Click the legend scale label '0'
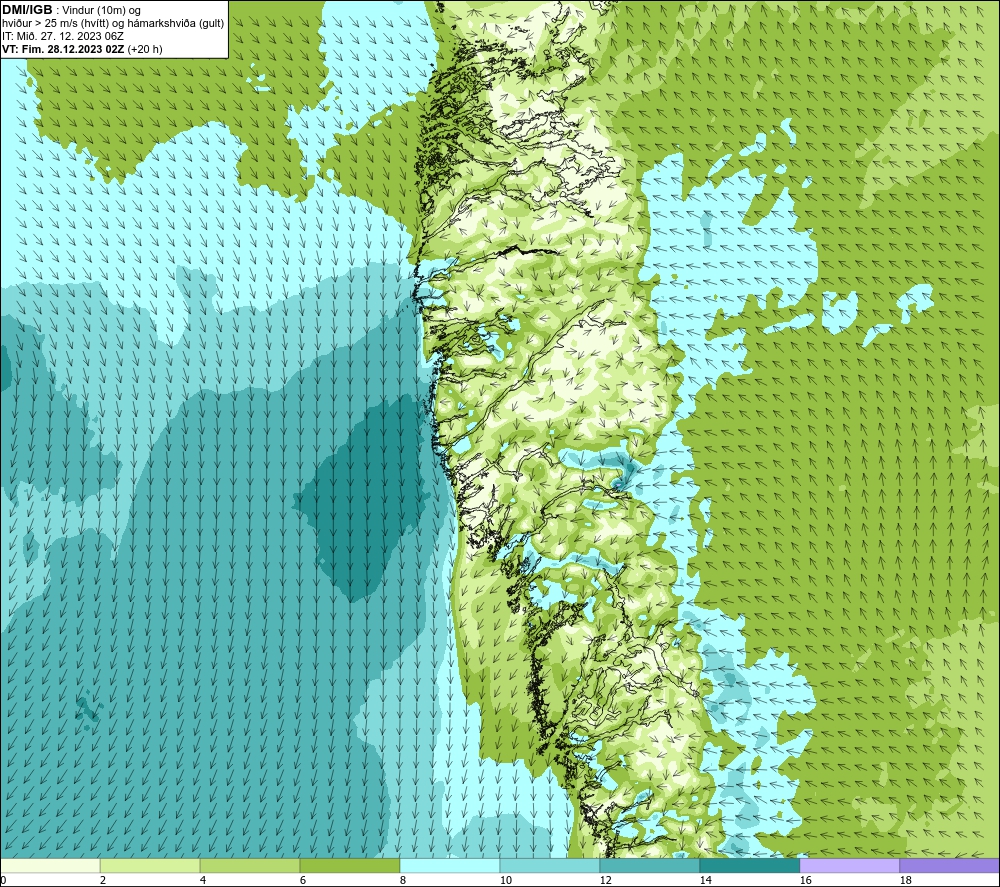 pos(3,880)
